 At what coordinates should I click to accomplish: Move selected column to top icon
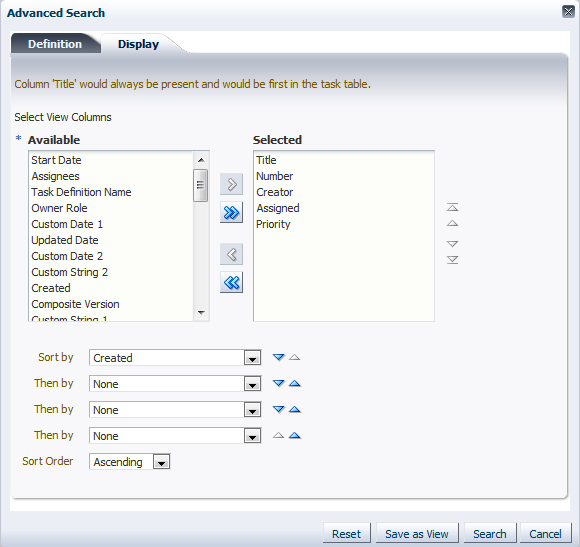(452, 207)
